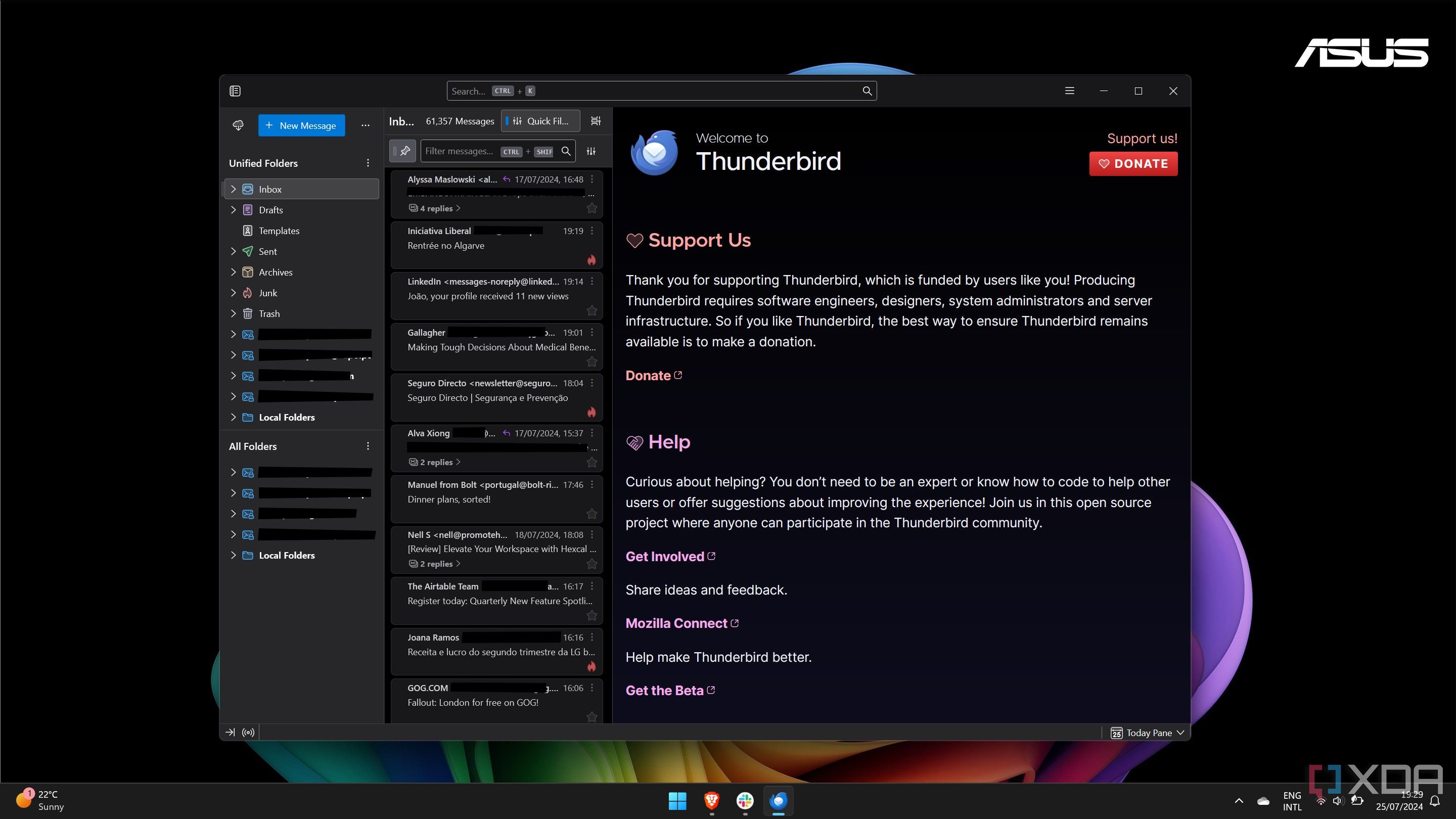Click the message list column layout icon
The height and width of the screenshot is (819, 1456).
point(595,120)
